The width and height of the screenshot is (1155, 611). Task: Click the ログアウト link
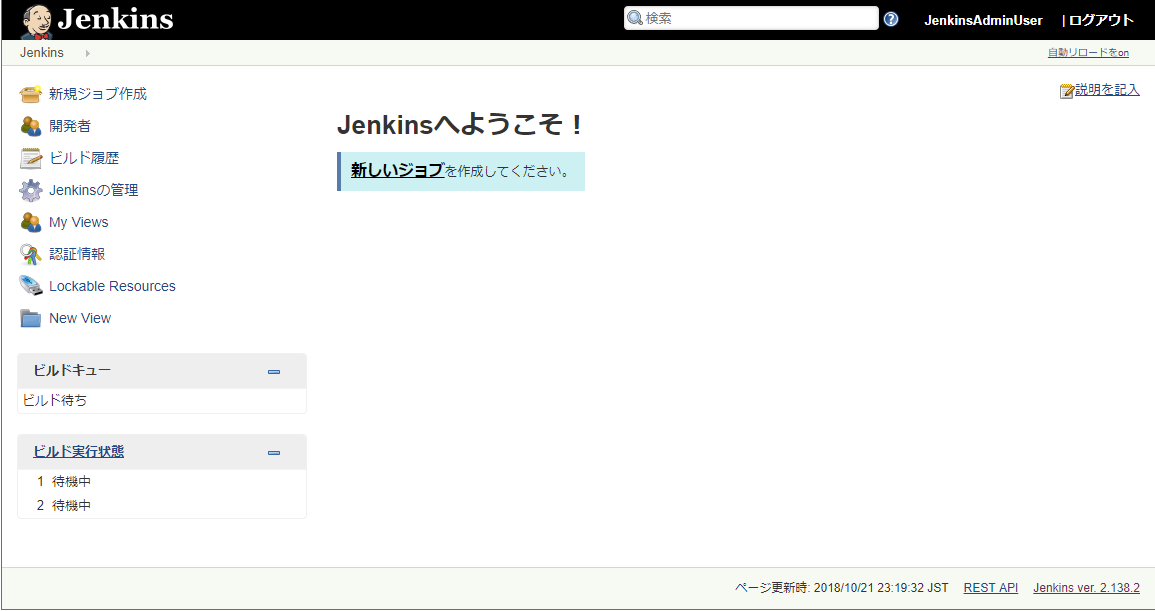(x=1101, y=20)
